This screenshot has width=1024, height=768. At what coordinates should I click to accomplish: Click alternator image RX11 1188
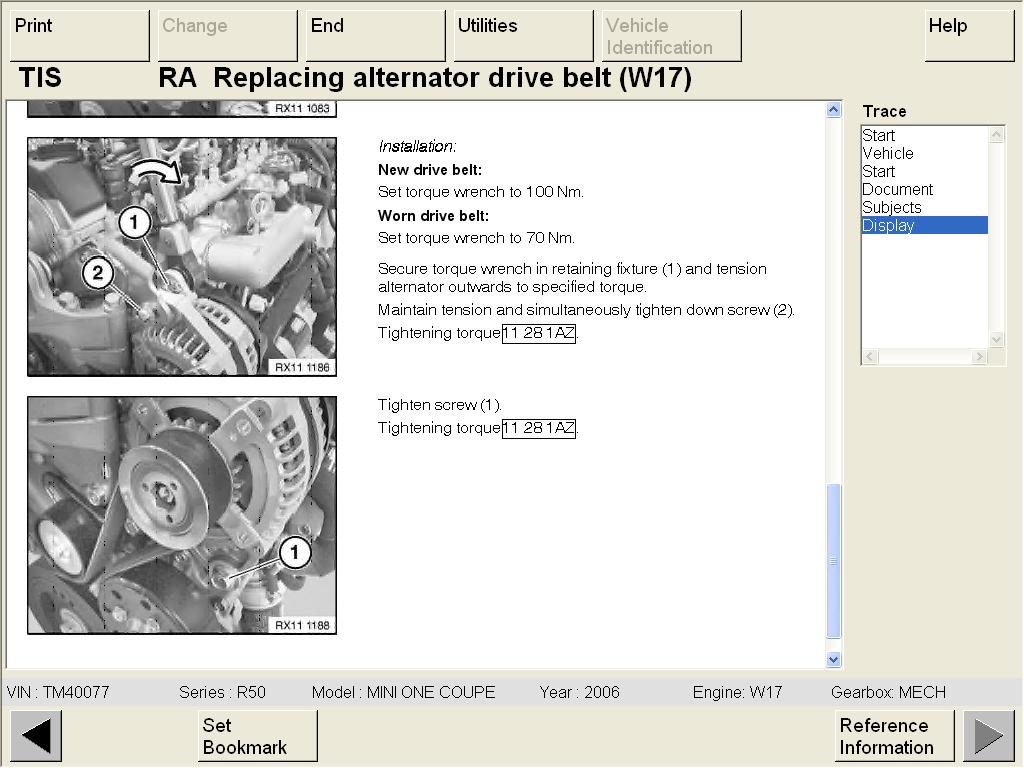[x=182, y=515]
